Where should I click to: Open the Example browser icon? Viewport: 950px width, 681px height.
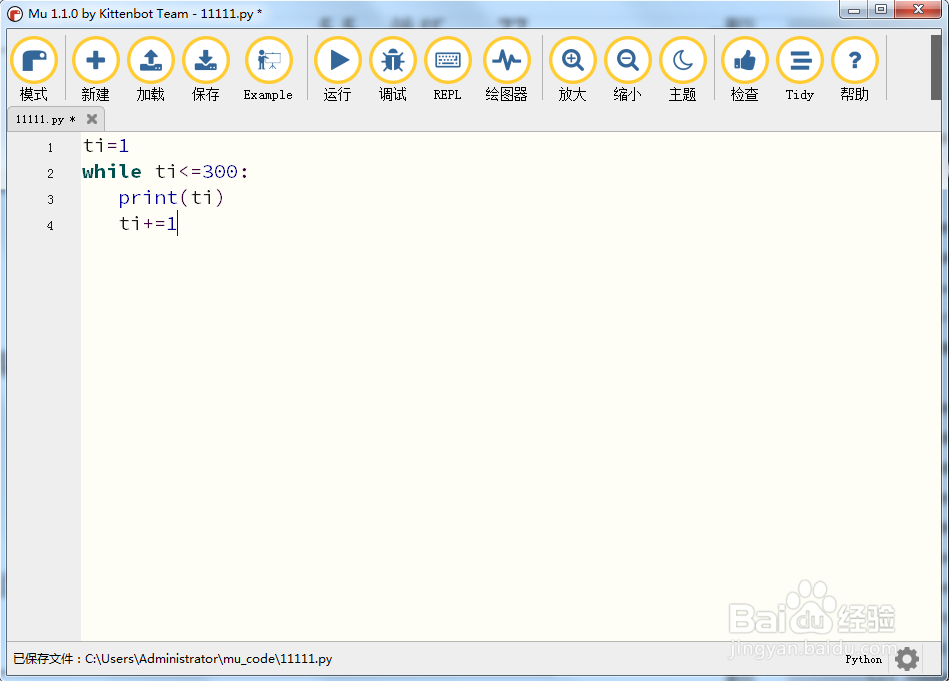point(267,60)
